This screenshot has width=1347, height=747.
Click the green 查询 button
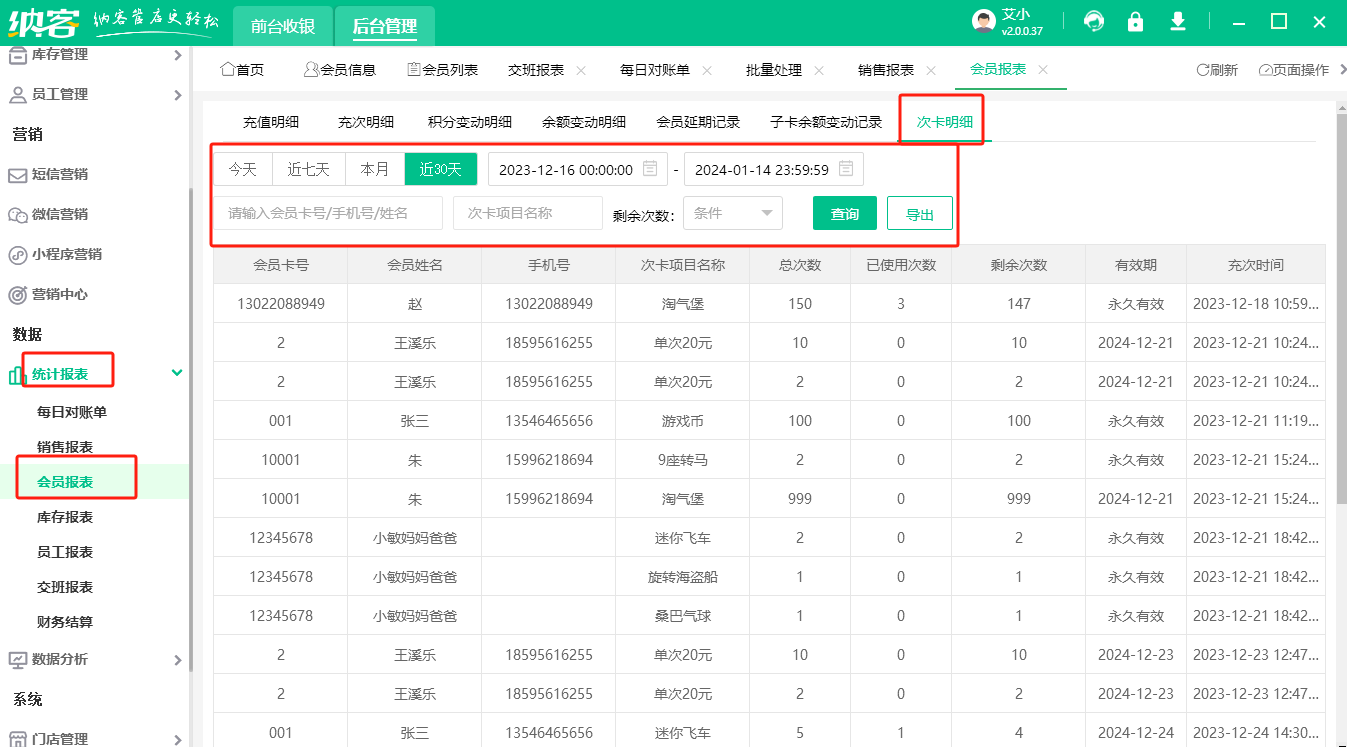(x=844, y=213)
